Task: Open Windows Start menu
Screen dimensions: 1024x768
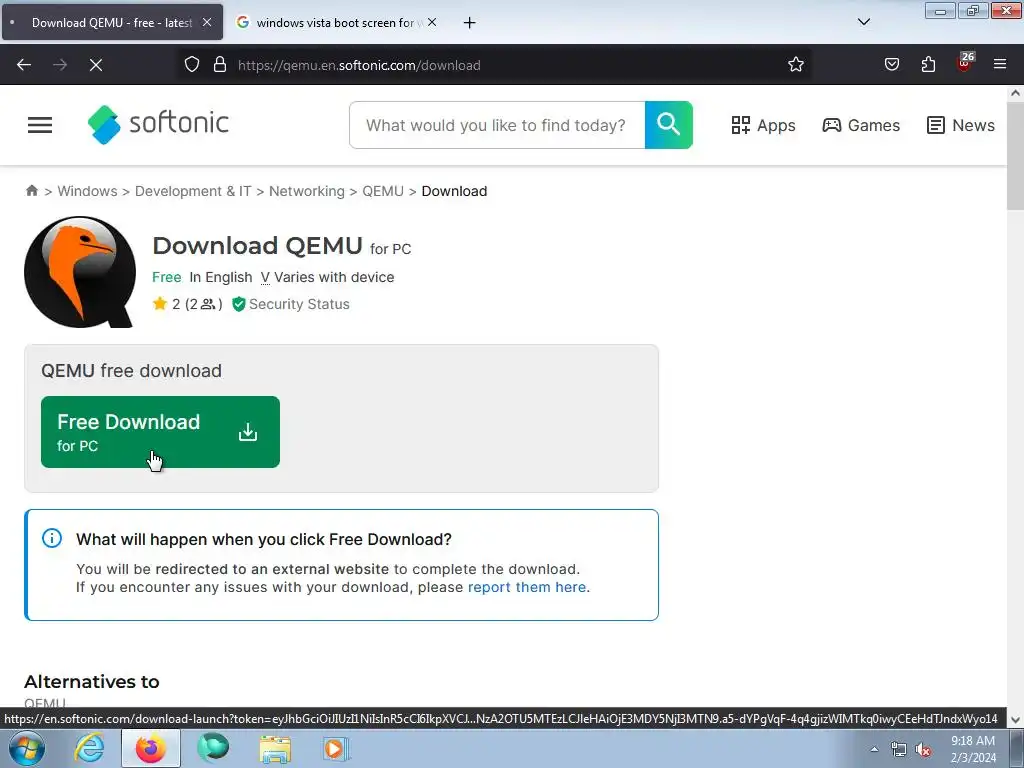Action: click(27, 748)
